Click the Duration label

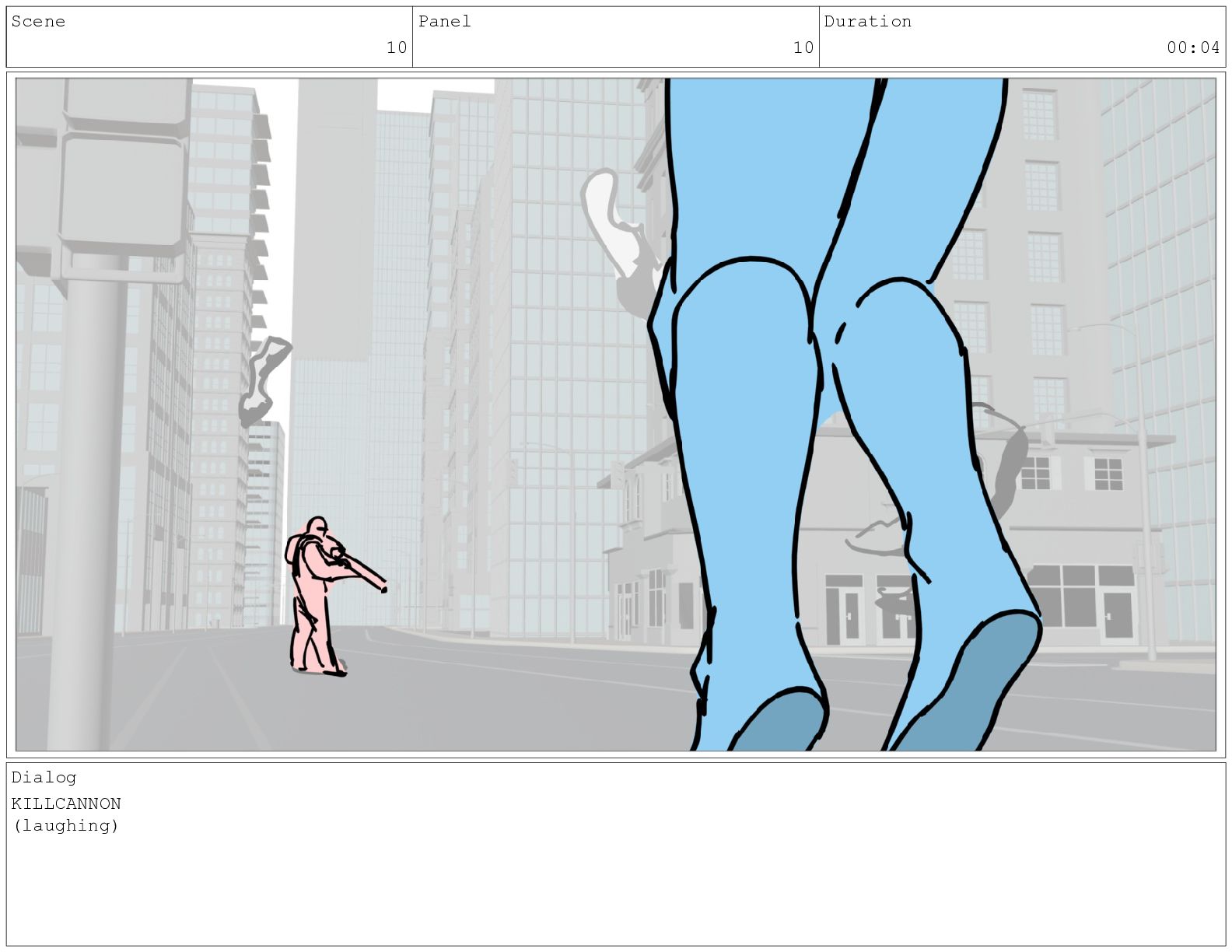[x=868, y=22]
